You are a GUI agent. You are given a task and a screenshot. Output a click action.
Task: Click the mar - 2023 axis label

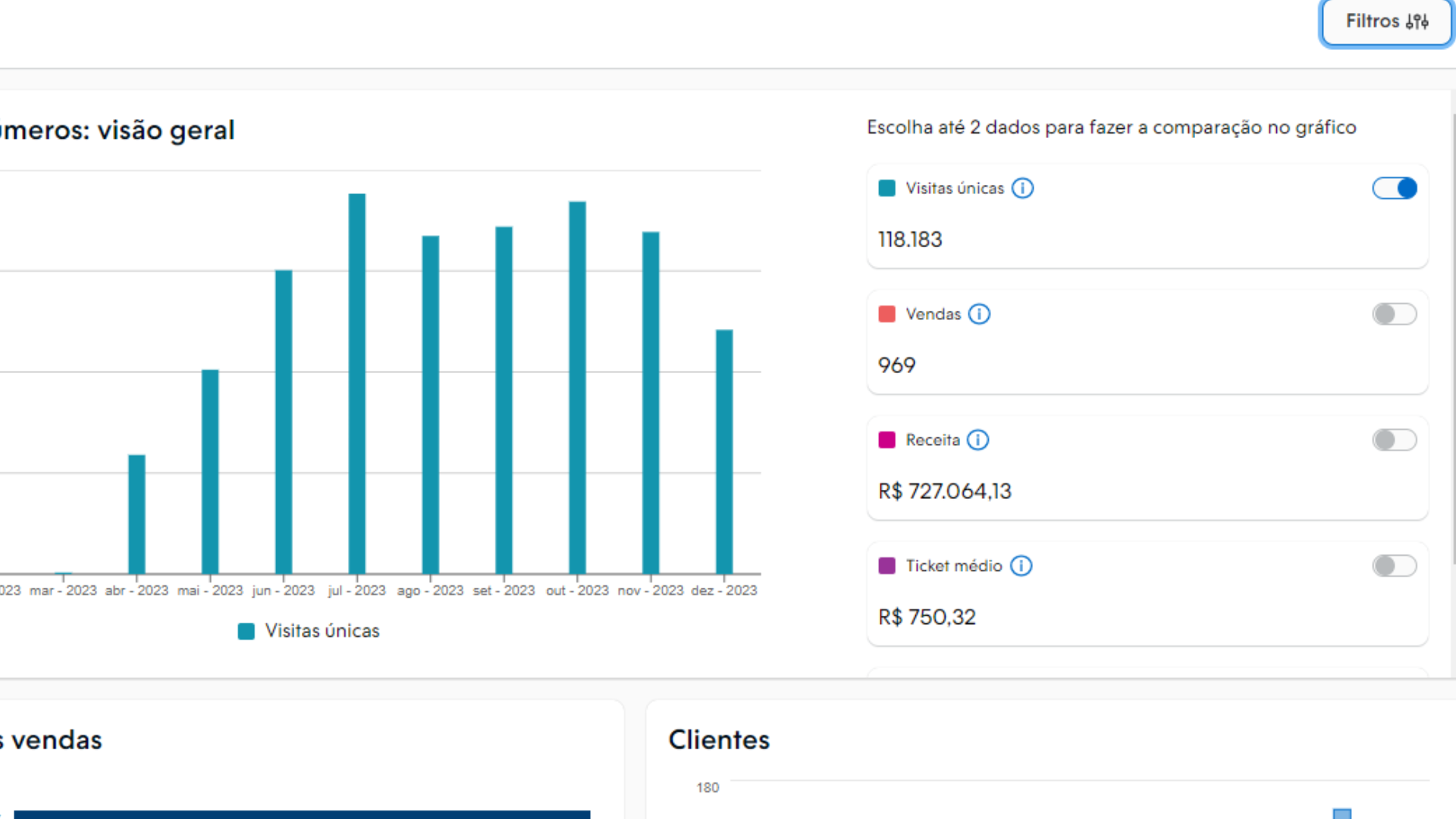[63, 591]
